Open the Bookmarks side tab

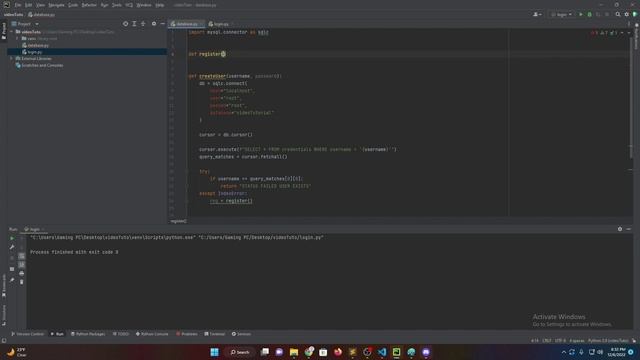tap(4, 285)
